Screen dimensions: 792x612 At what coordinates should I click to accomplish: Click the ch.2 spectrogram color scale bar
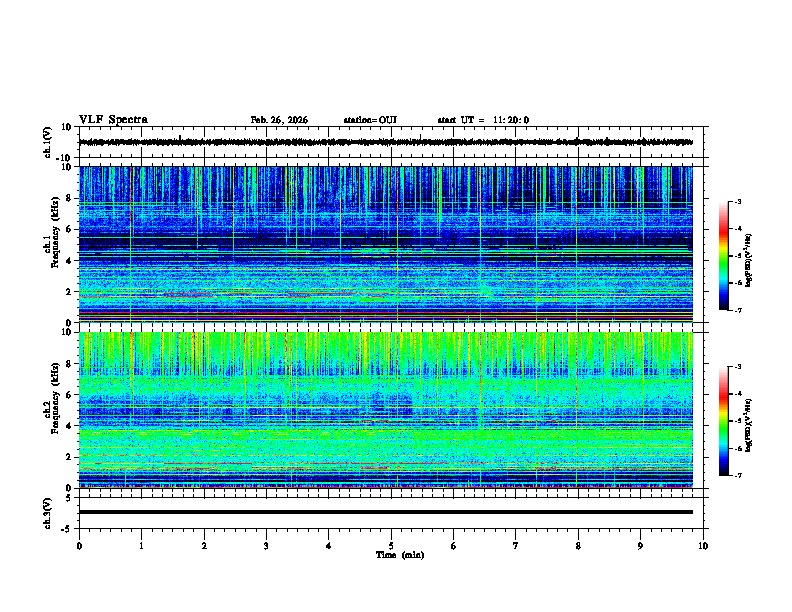click(723, 421)
